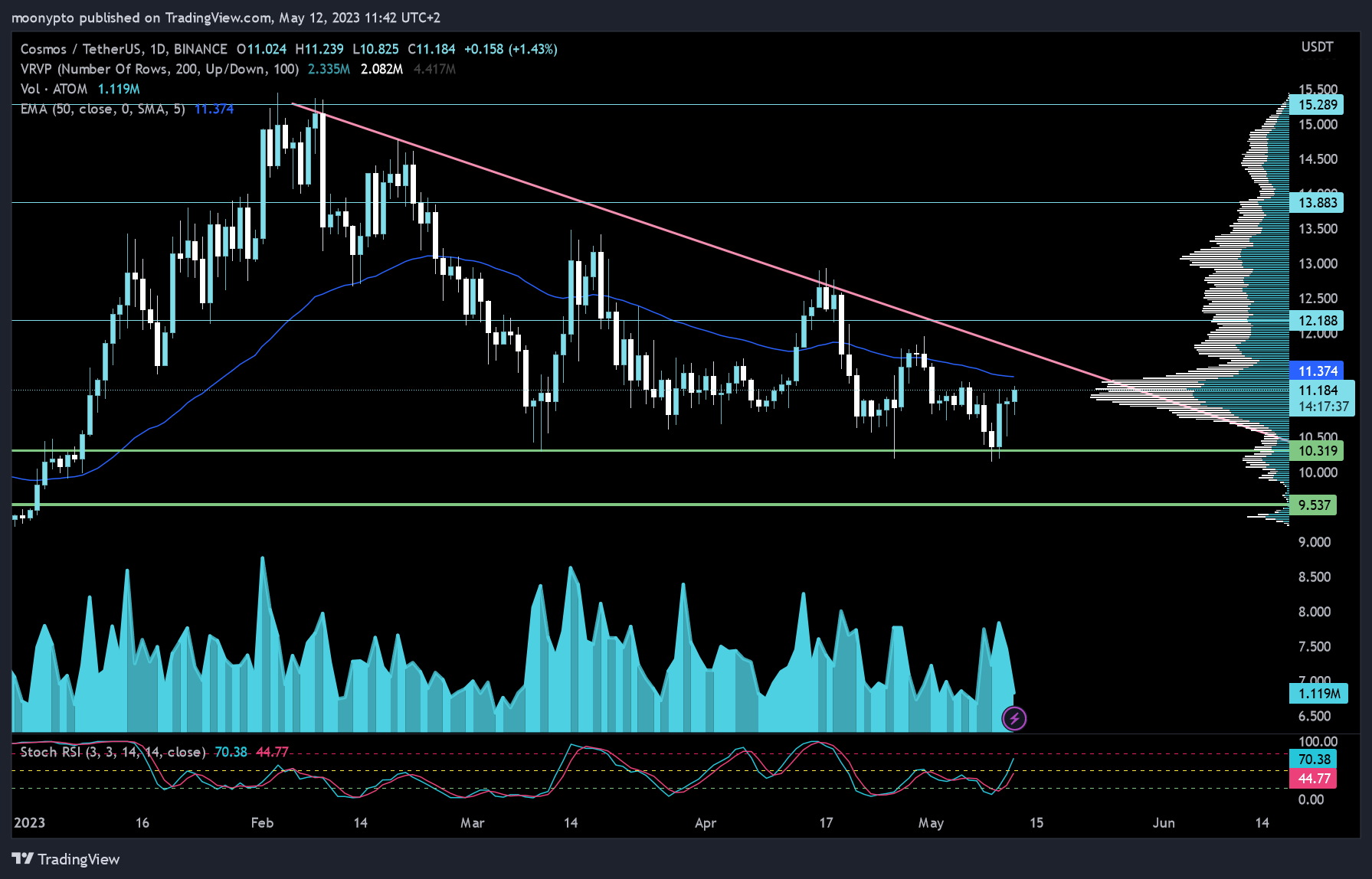Screen dimensions: 1372x879
Task: Click the Apr date on time axis
Action: [705, 823]
